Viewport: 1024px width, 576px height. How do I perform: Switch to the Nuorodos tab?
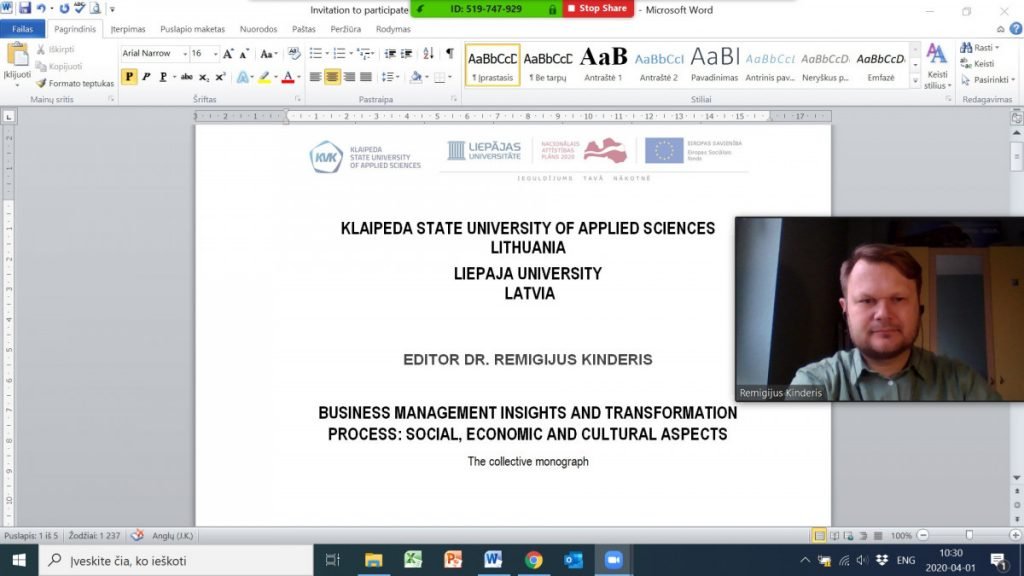(259, 29)
